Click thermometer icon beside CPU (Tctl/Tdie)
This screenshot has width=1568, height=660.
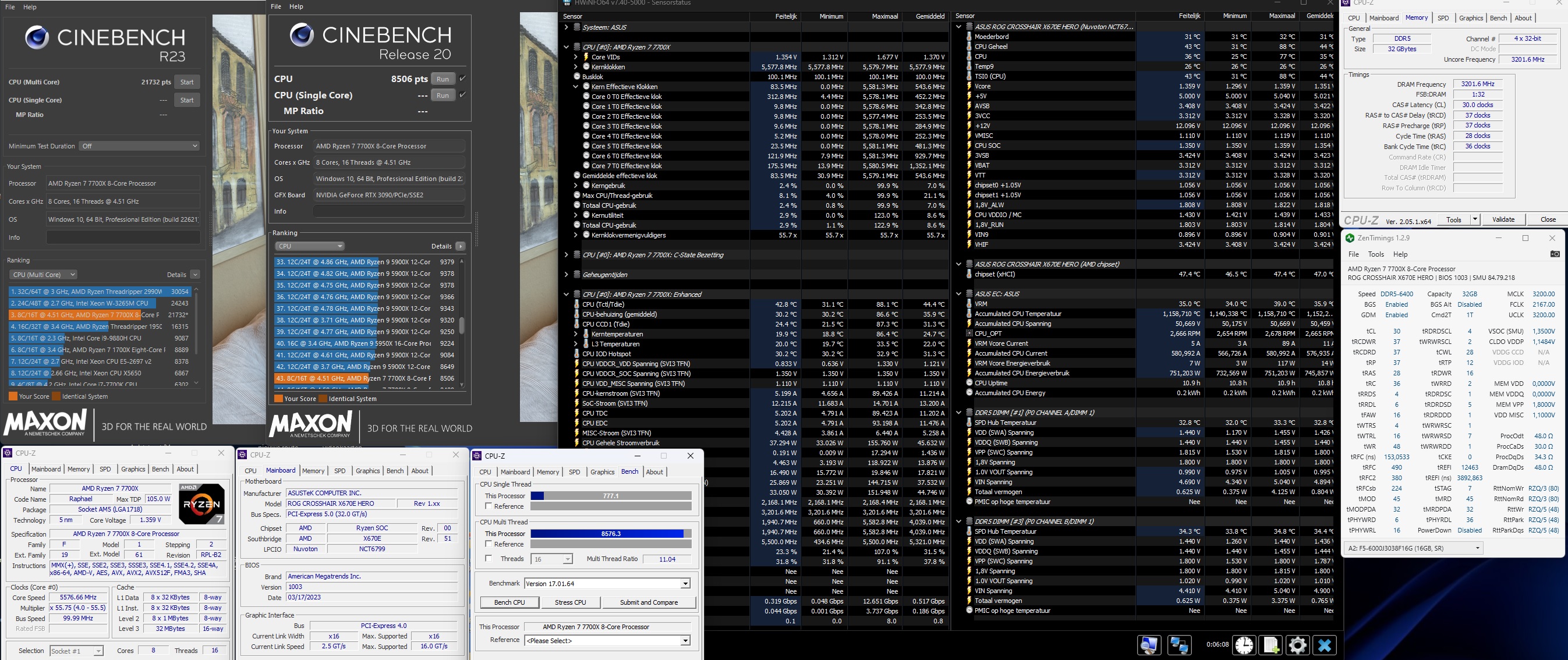pos(577,304)
